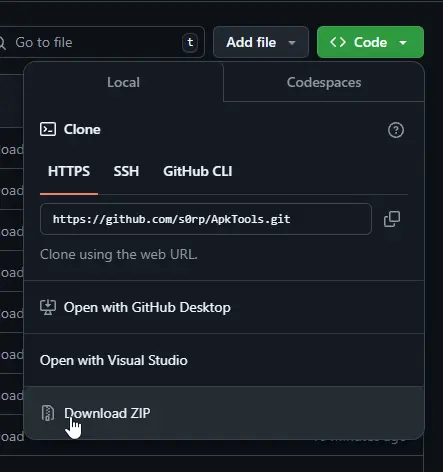This screenshot has width=443, height=472.
Task: Toggle the green Code dropdown caret
Action: tap(403, 43)
